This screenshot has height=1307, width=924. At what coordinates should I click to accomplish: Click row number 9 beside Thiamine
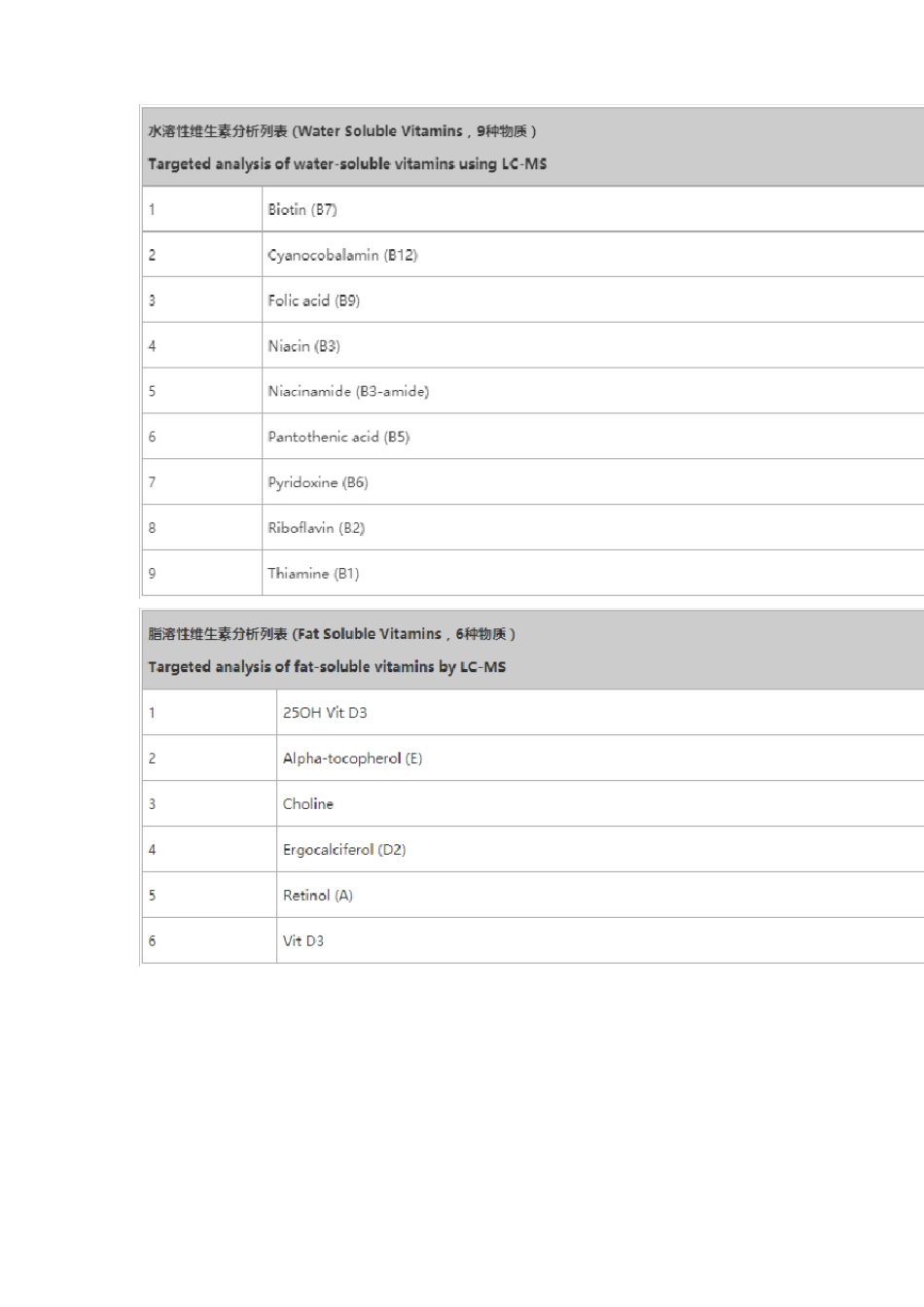(x=152, y=574)
